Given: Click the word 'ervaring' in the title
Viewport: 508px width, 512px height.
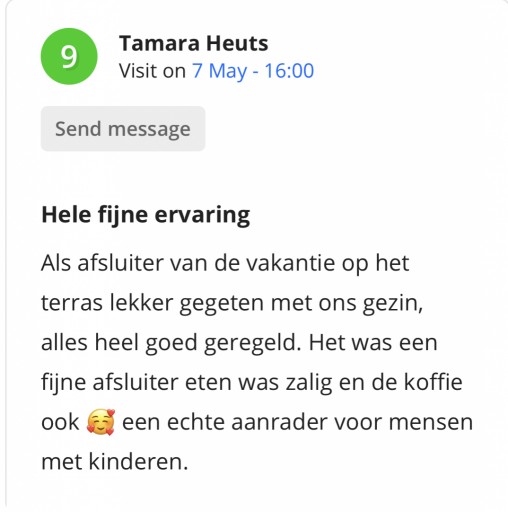Looking at the screenshot, I should click(x=202, y=215).
